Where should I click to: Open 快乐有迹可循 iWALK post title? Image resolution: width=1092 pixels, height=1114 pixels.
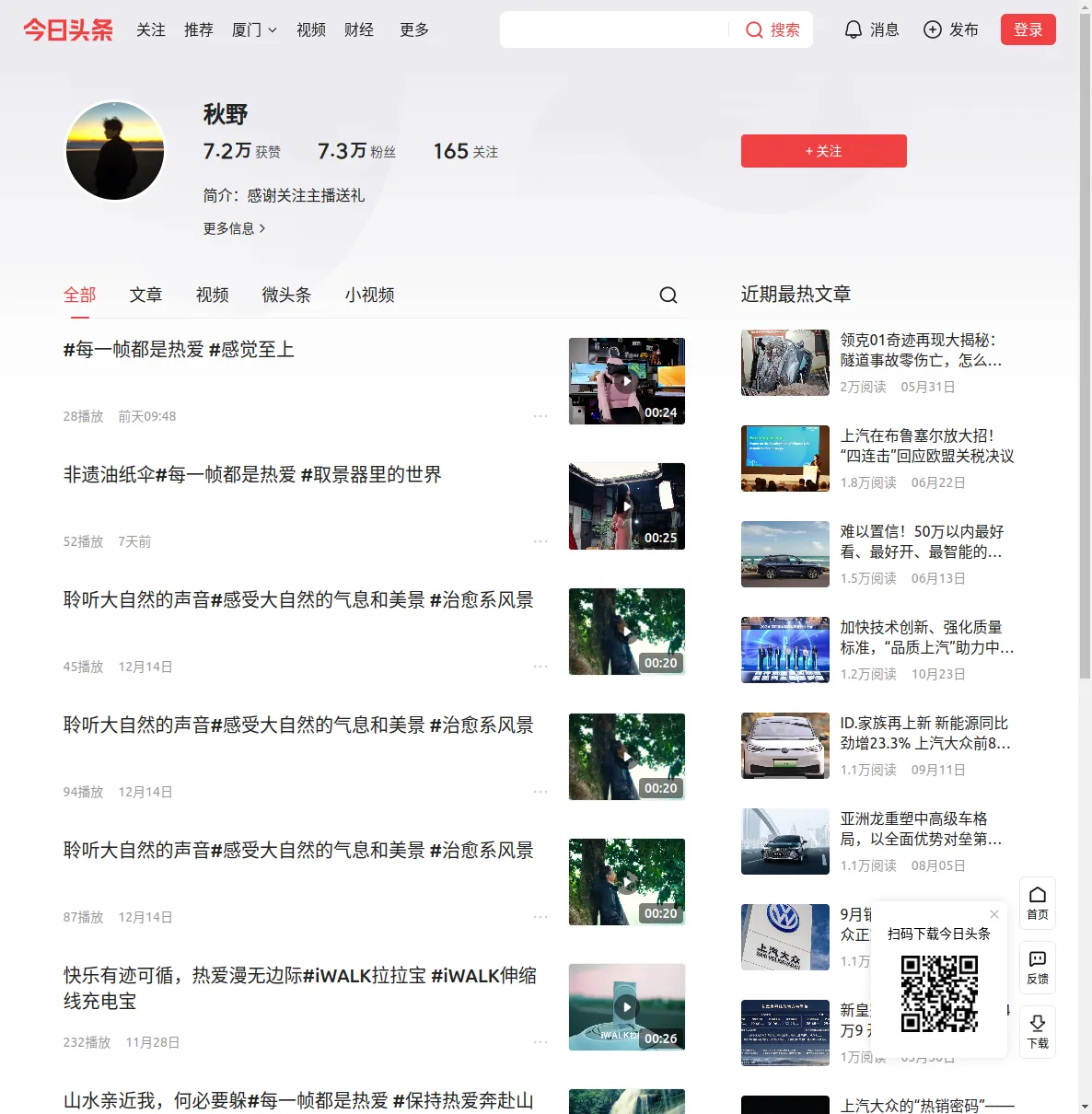coord(300,988)
